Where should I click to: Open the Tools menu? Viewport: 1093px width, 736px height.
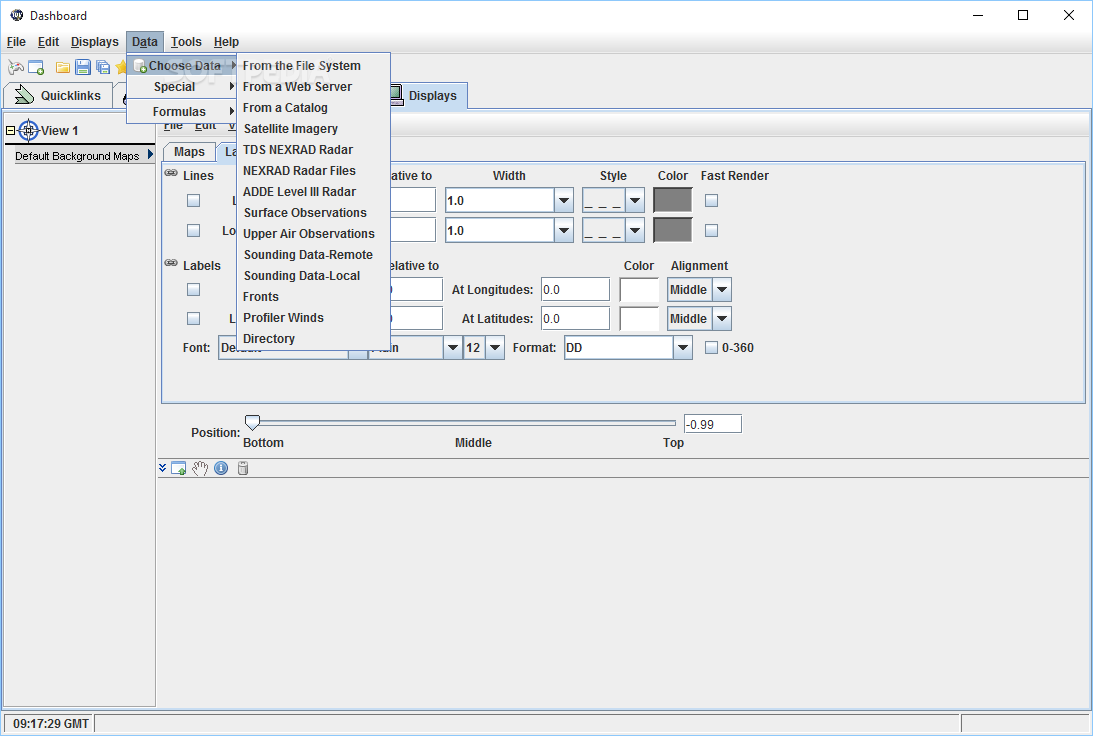pyautogui.click(x=186, y=42)
